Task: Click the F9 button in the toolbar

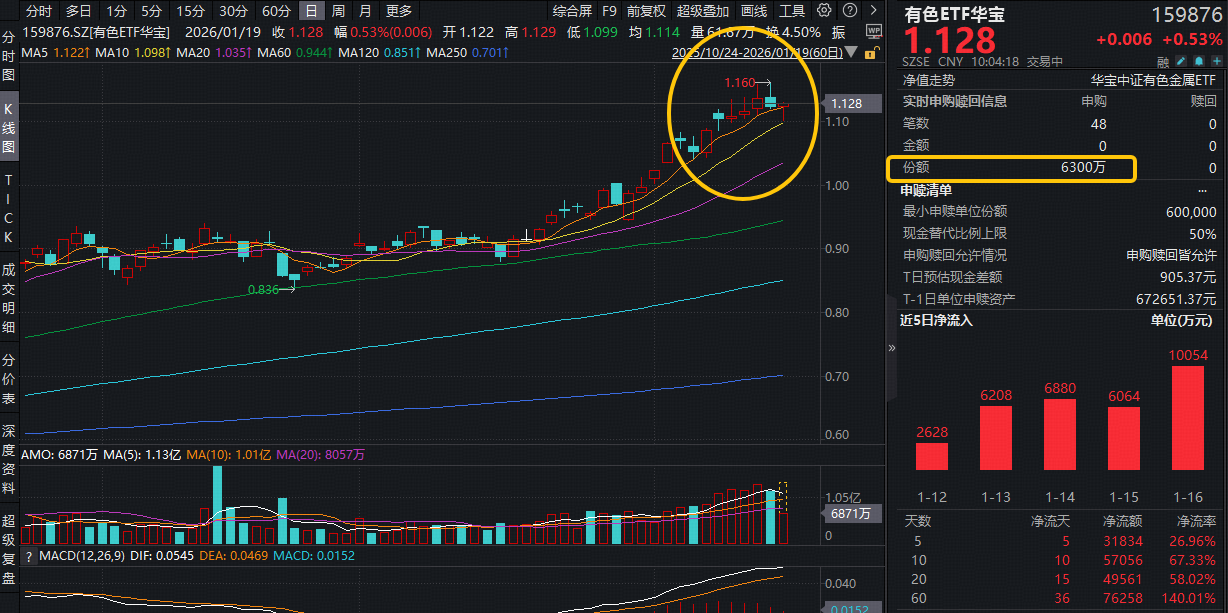Action: coord(610,10)
